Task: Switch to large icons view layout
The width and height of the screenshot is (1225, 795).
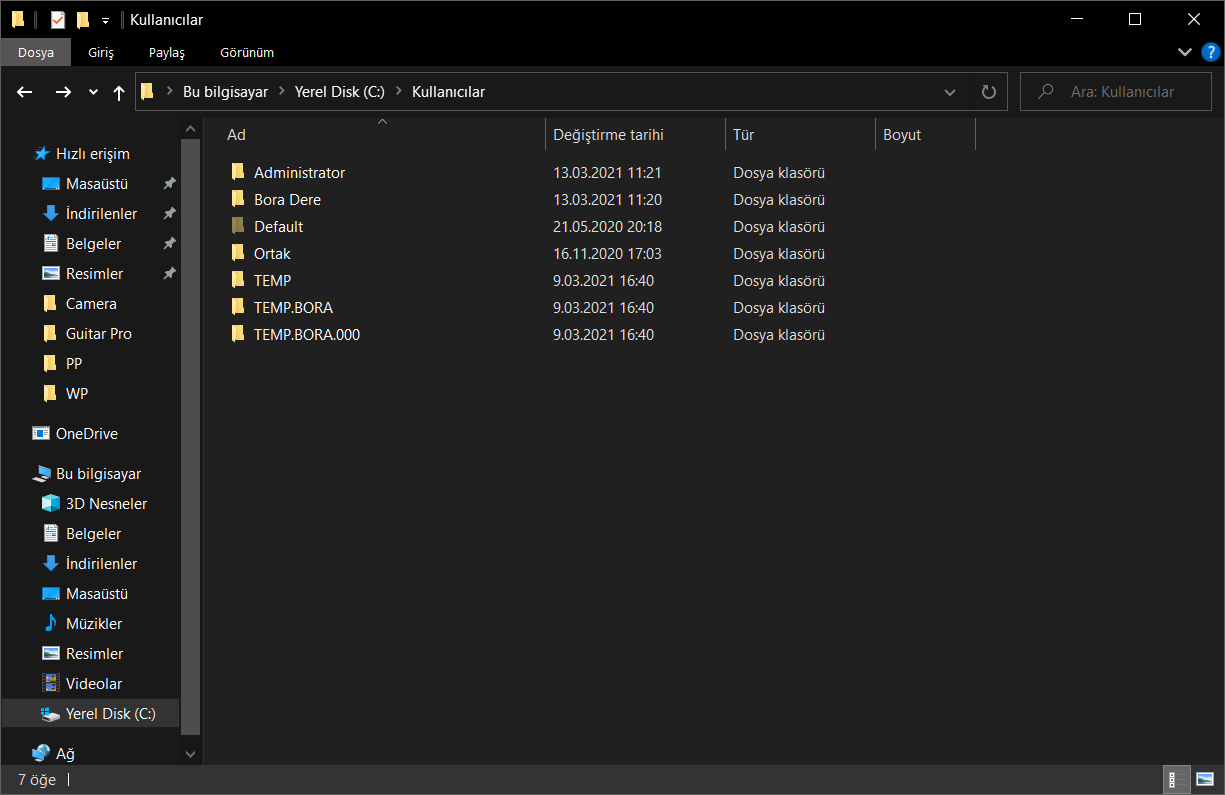Action: click(1204, 780)
